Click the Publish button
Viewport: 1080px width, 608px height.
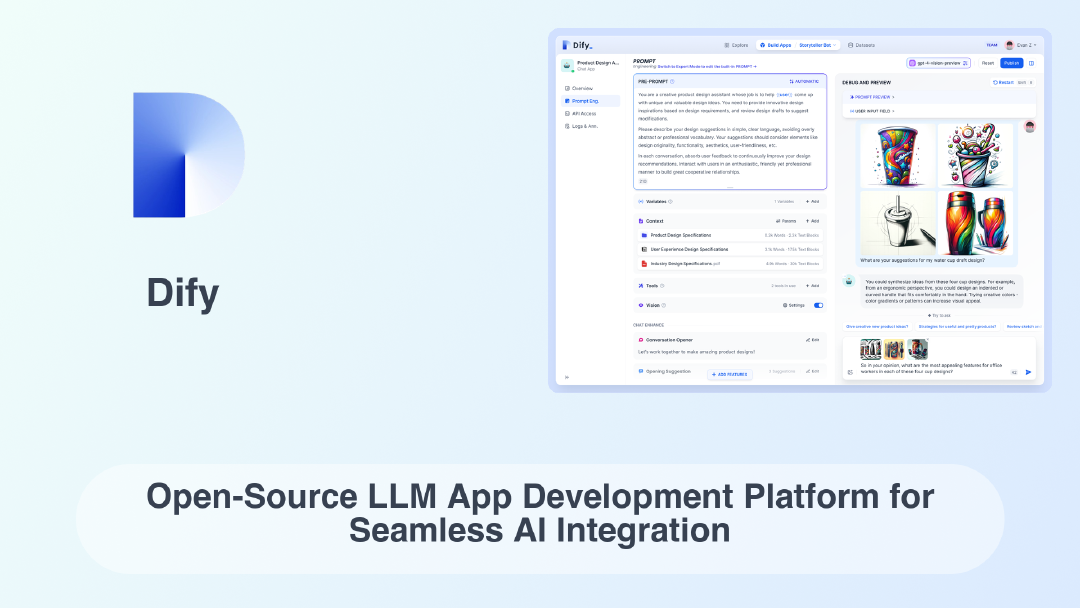(x=1011, y=63)
